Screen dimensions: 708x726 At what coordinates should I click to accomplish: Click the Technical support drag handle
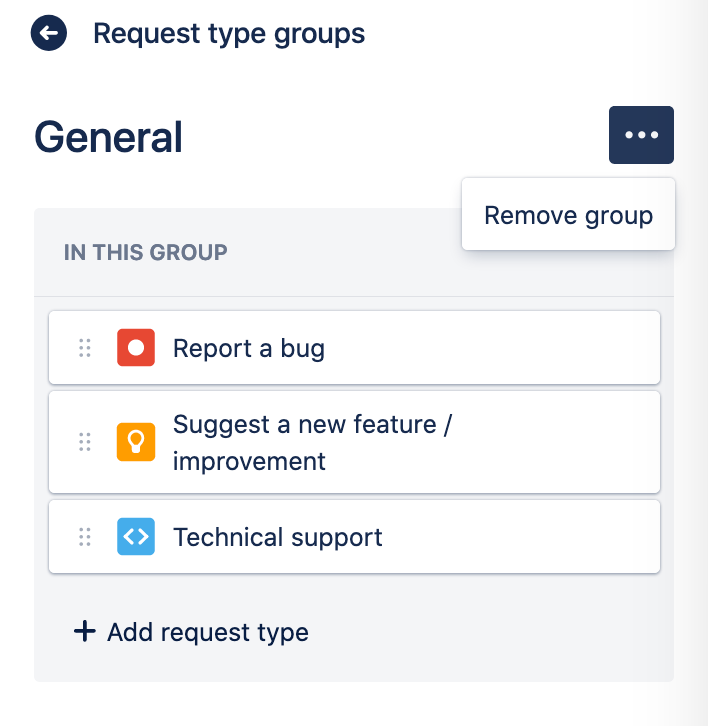tap(85, 537)
